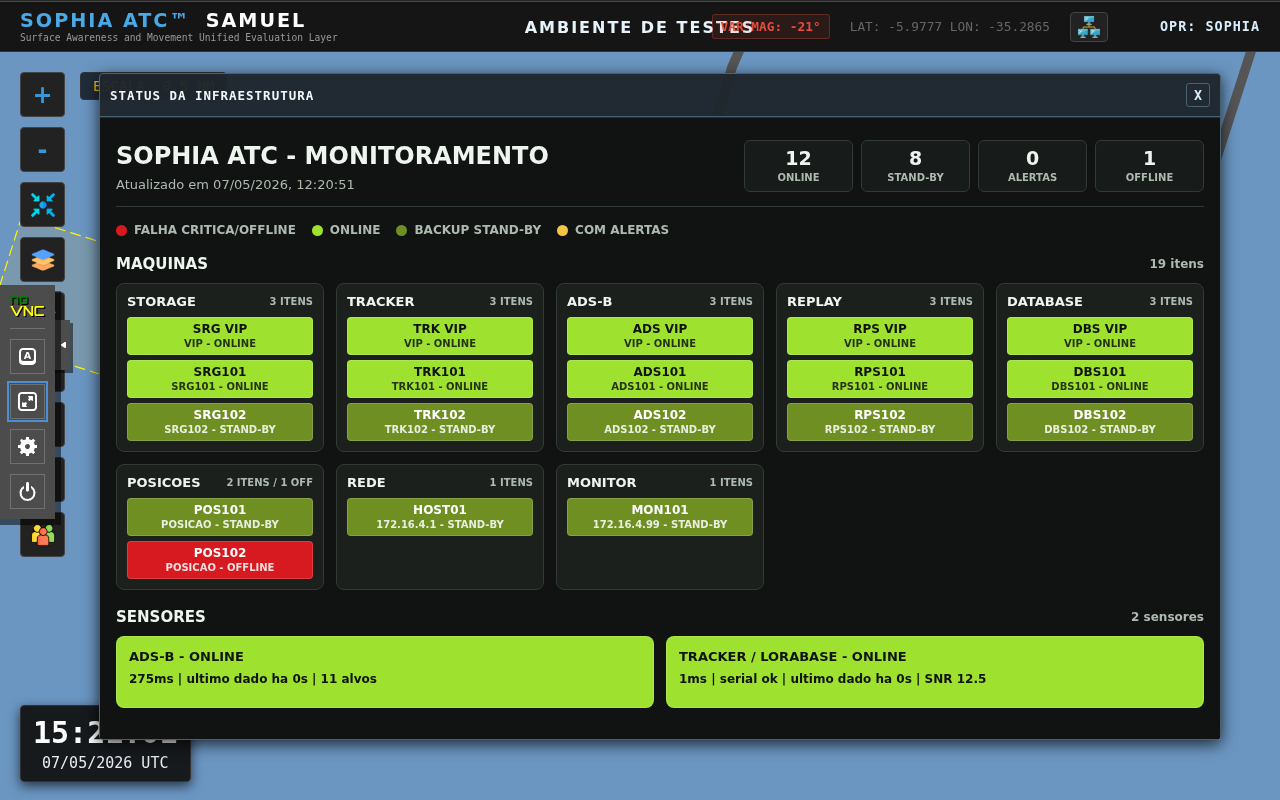1280x800 pixels.
Task: Select the SRG101 machine card
Action: [x=220, y=379]
